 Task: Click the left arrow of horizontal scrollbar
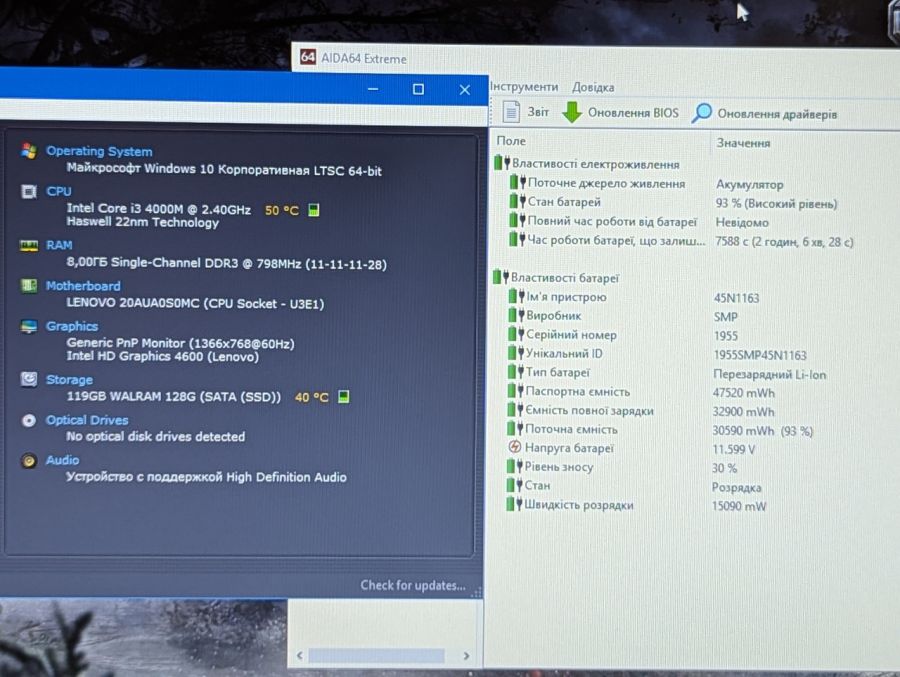299,655
